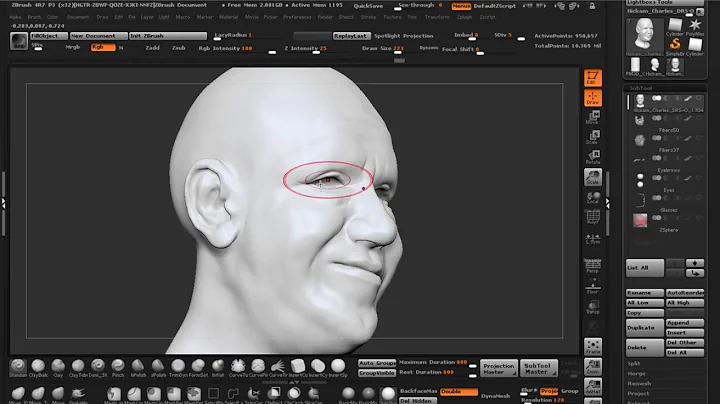Toggle Draw mode button

click(593, 98)
